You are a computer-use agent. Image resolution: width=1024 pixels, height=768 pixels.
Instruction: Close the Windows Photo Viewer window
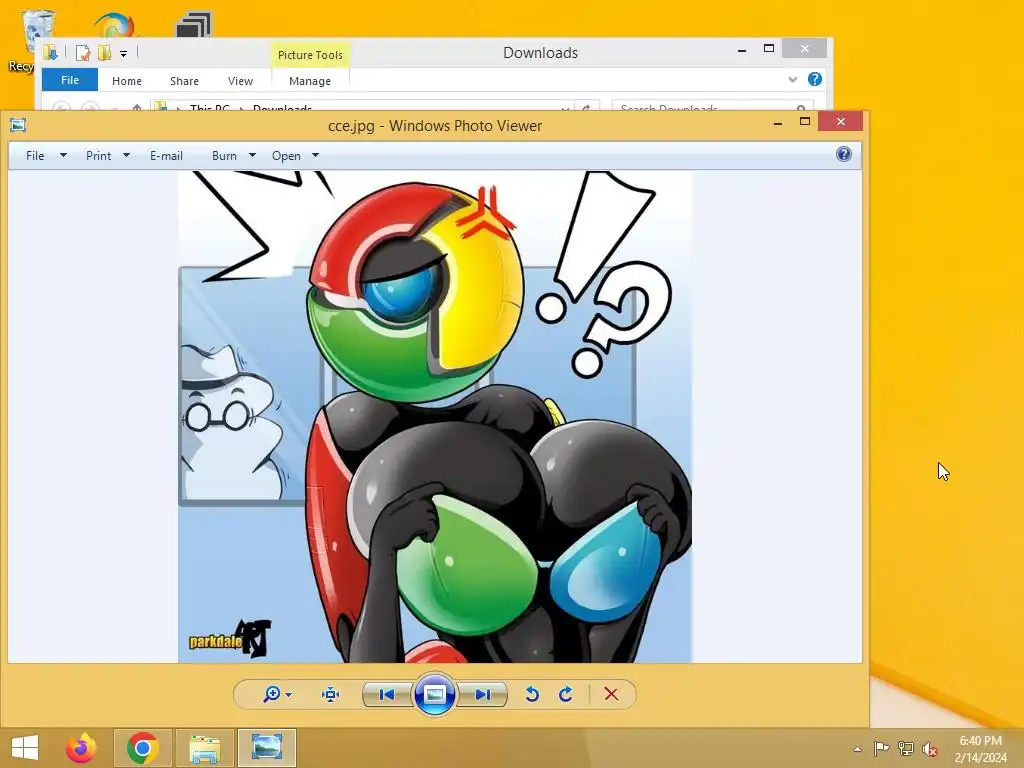[x=840, y=121]
